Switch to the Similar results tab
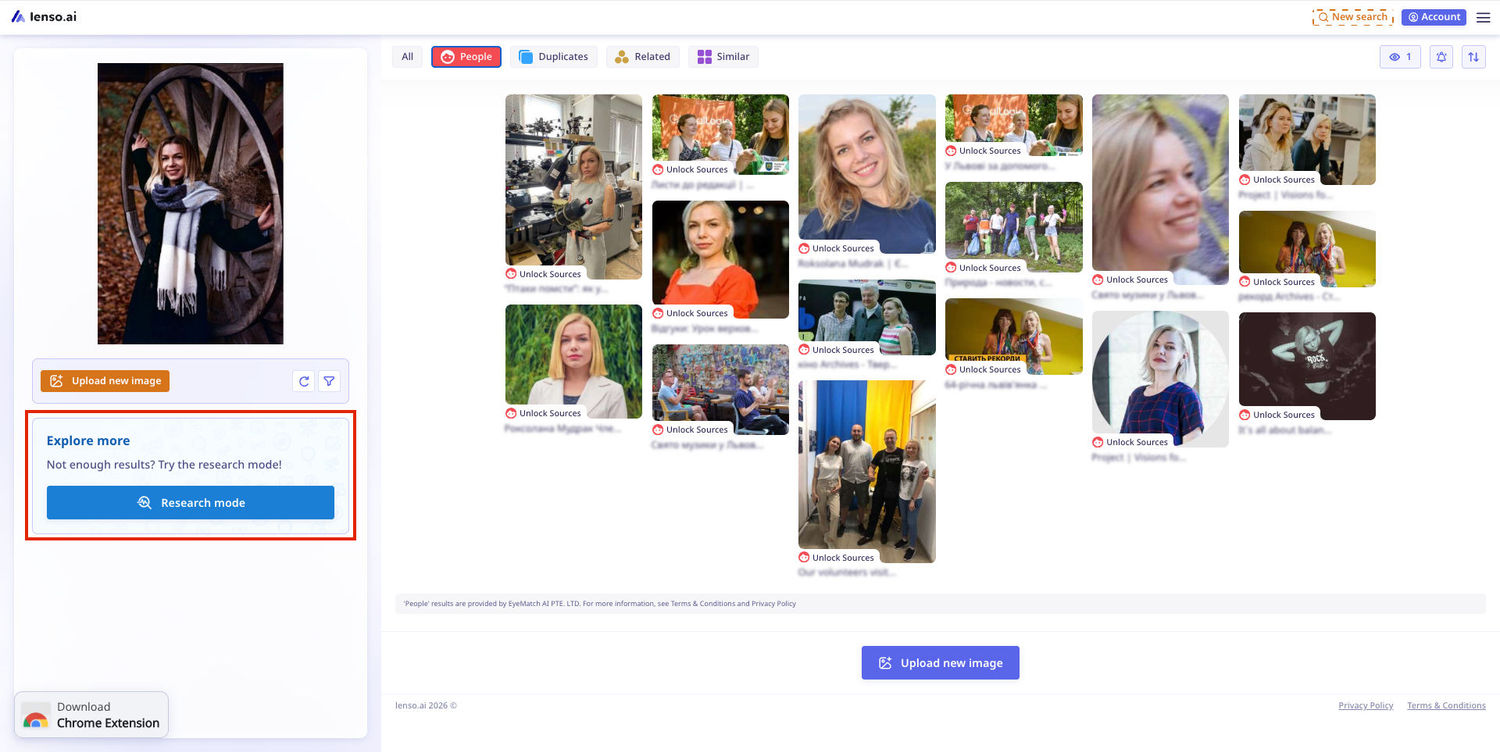 (x=722, y=56)
